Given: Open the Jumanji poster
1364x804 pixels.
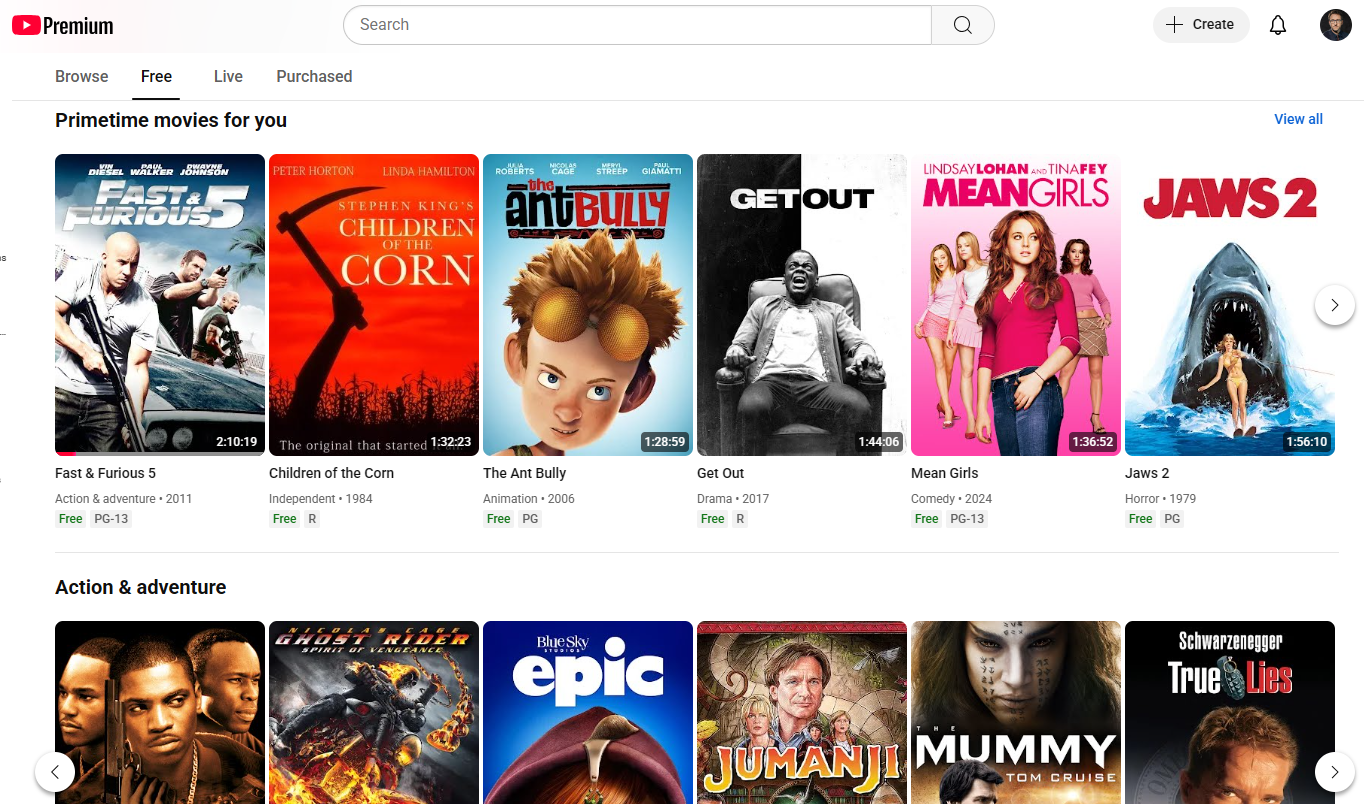Looking at the screenshot, I should (x=801, y=712).
